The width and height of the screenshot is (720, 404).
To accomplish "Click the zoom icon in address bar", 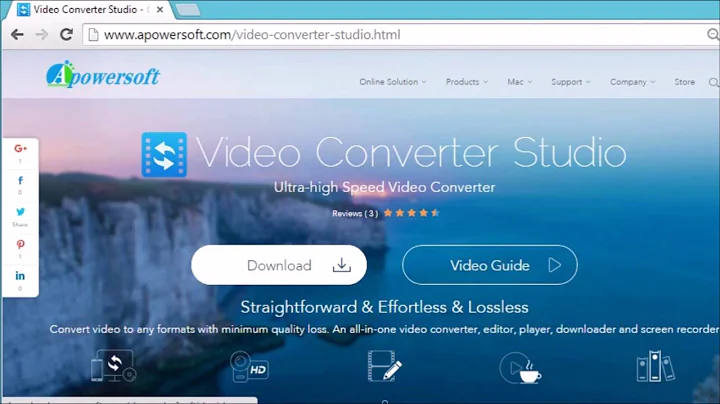I will 713,34.
